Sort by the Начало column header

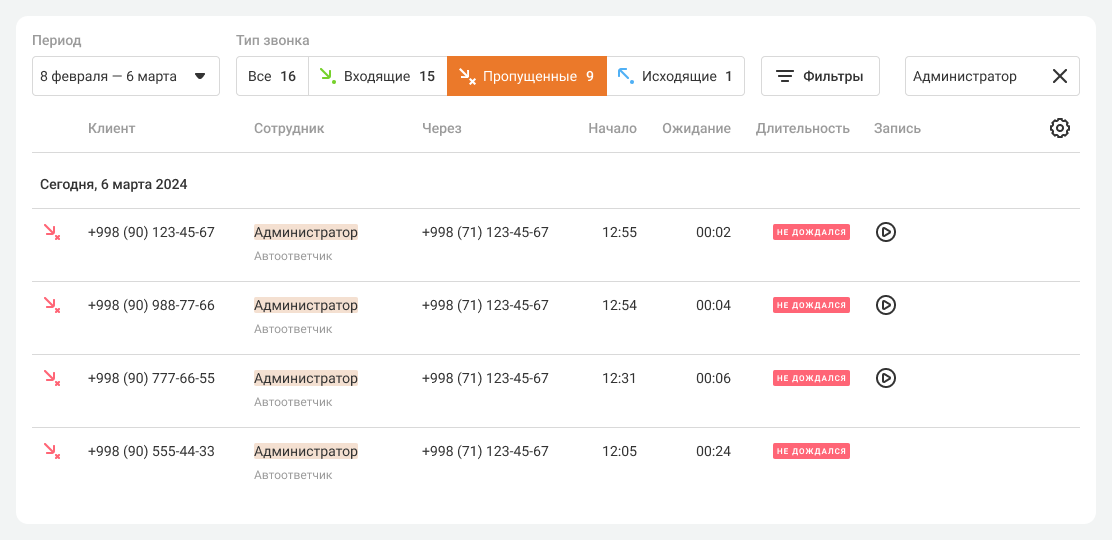(x=612, y=128)
